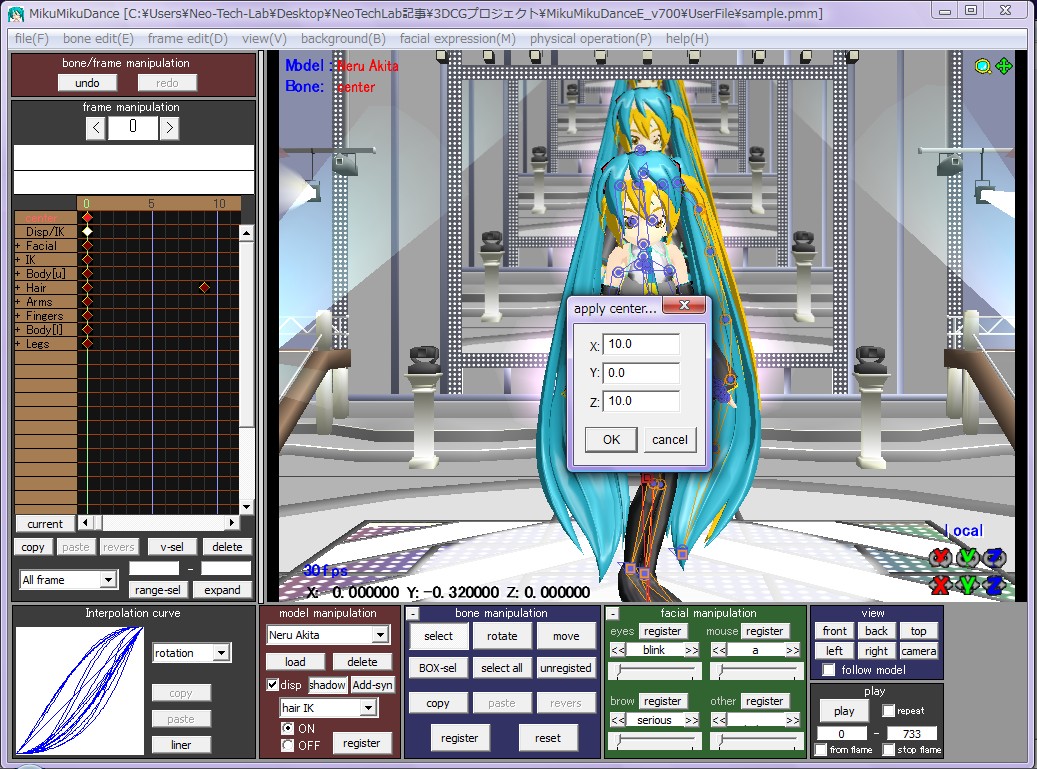Viewport: 1037px width, 769px height.
Task: Click the Y-axis move handle icon
Action: pos(967,585)
